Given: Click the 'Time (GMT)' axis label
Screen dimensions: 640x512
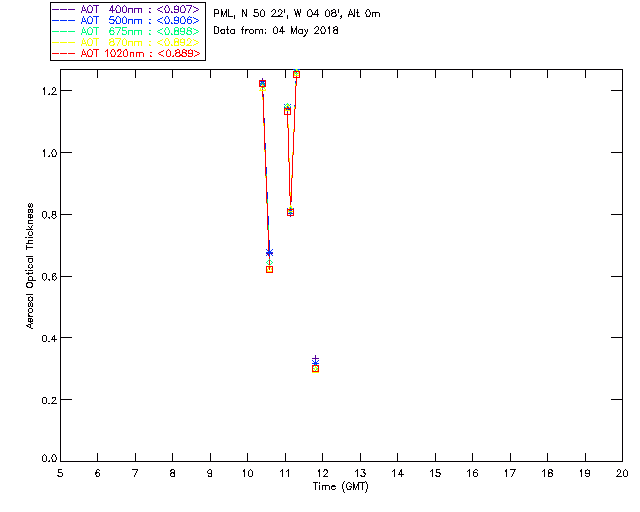Looking at the screenshot, I should pos(340,486).
